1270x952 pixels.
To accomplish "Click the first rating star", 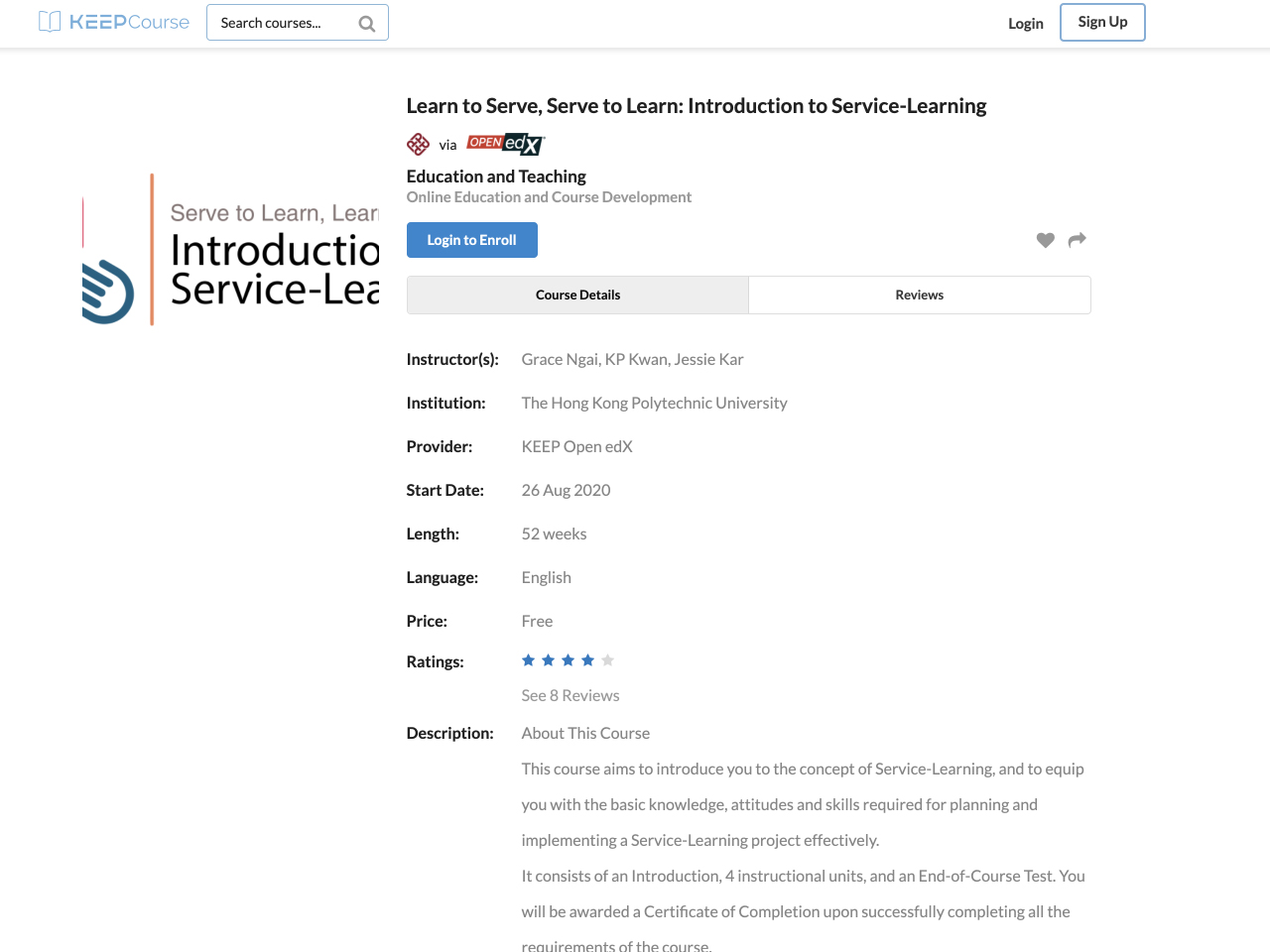I will (529, 660).
